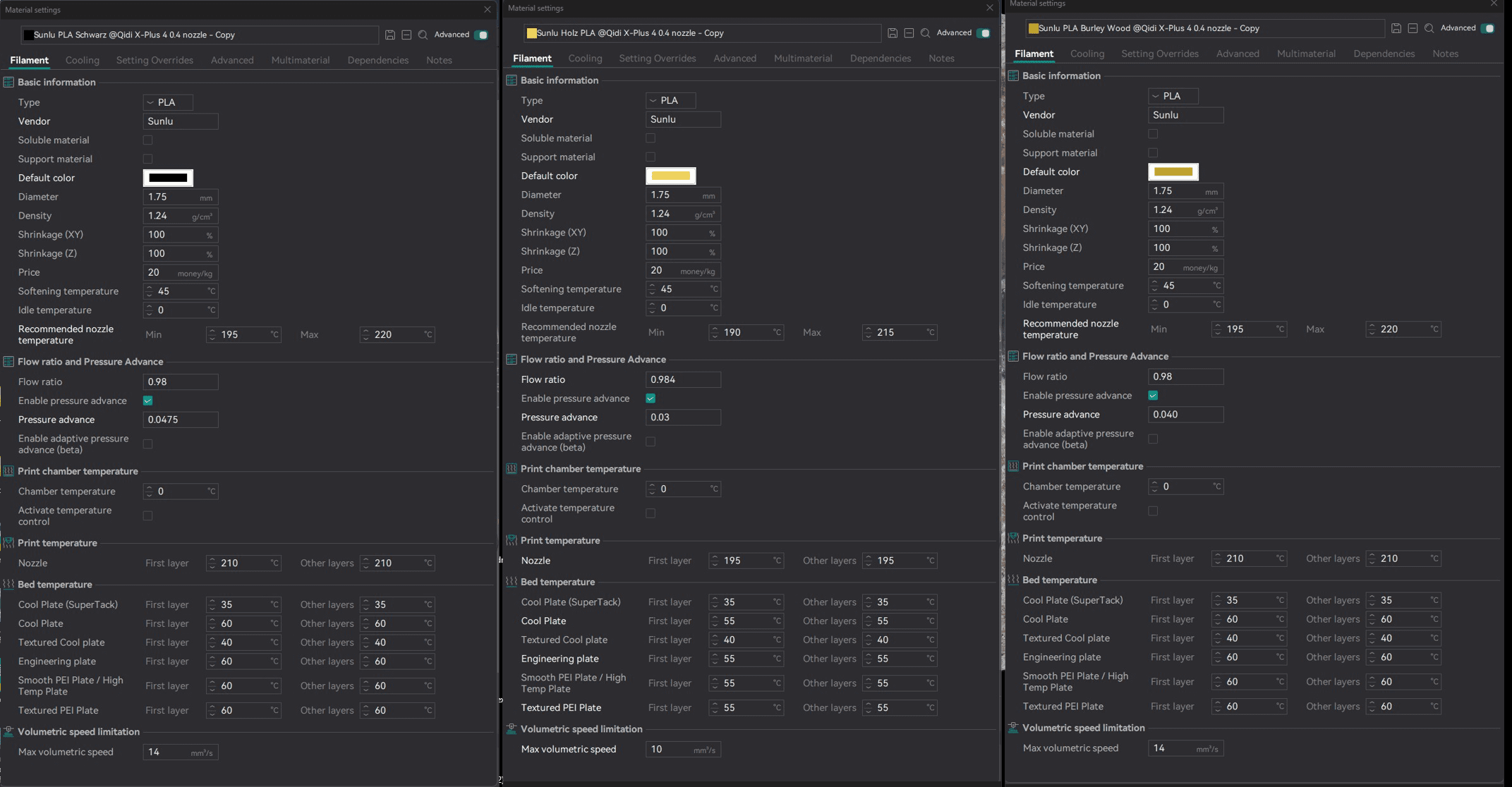
Task: Open the Setting Overrides tab in the Sunlu Holz PLA window
Action: pyautogui.click(x=657, y=59)
